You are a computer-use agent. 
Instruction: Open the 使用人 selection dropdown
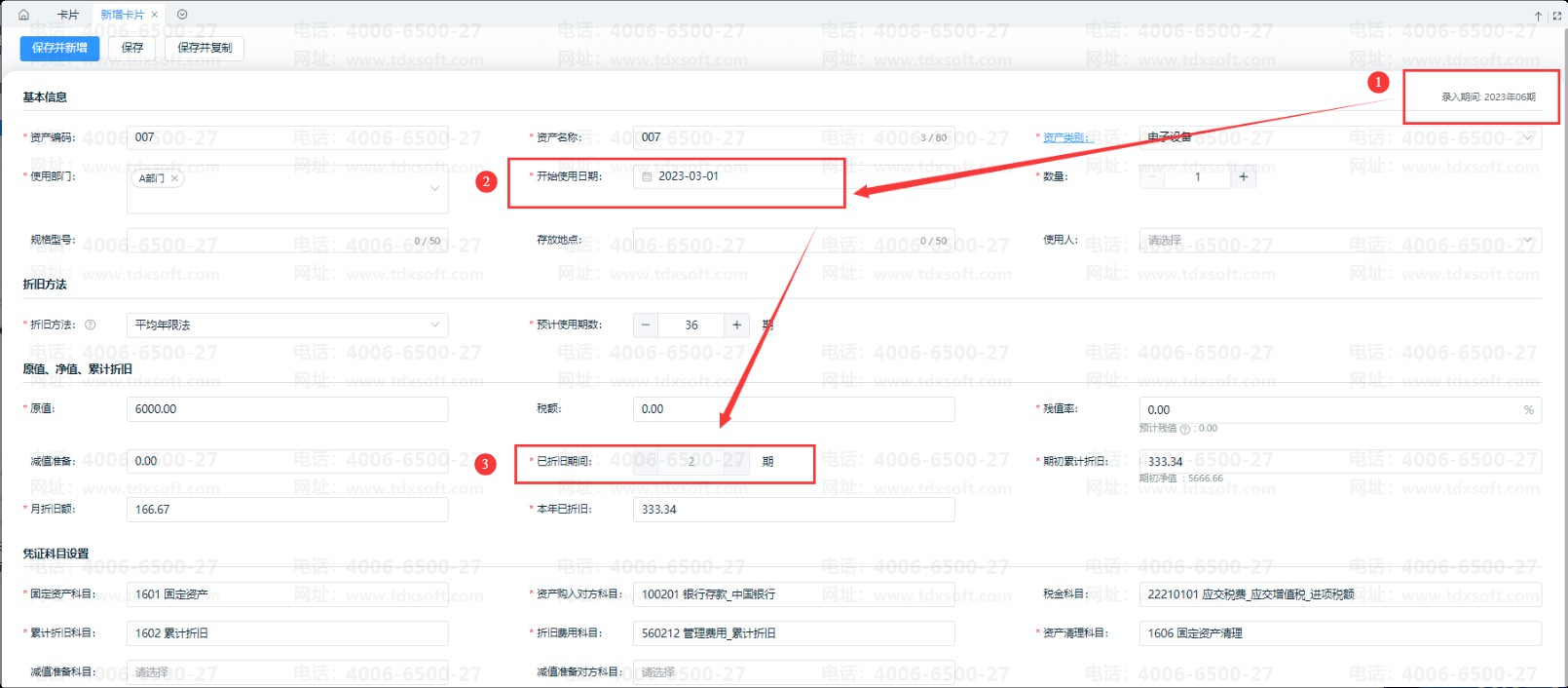[x=1340, y=240]
